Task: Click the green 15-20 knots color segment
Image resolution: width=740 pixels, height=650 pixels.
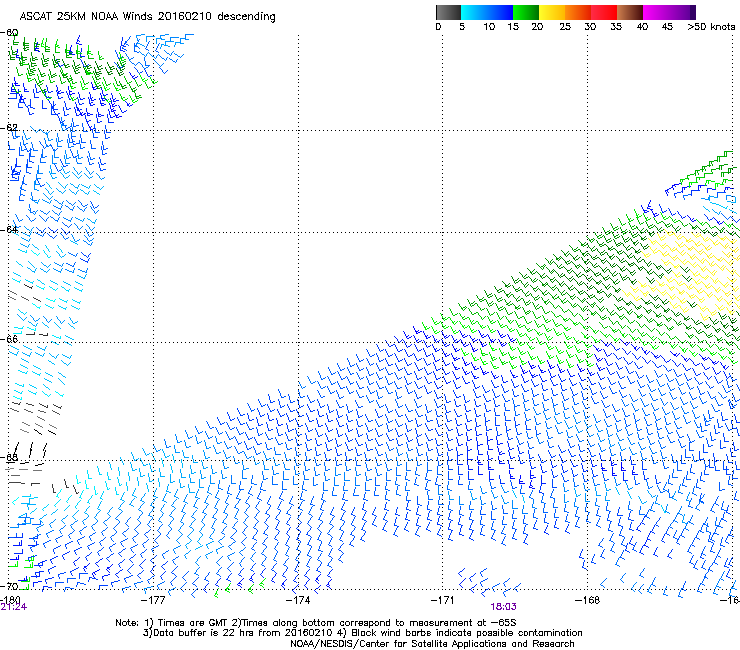Action: pos(526,12)
